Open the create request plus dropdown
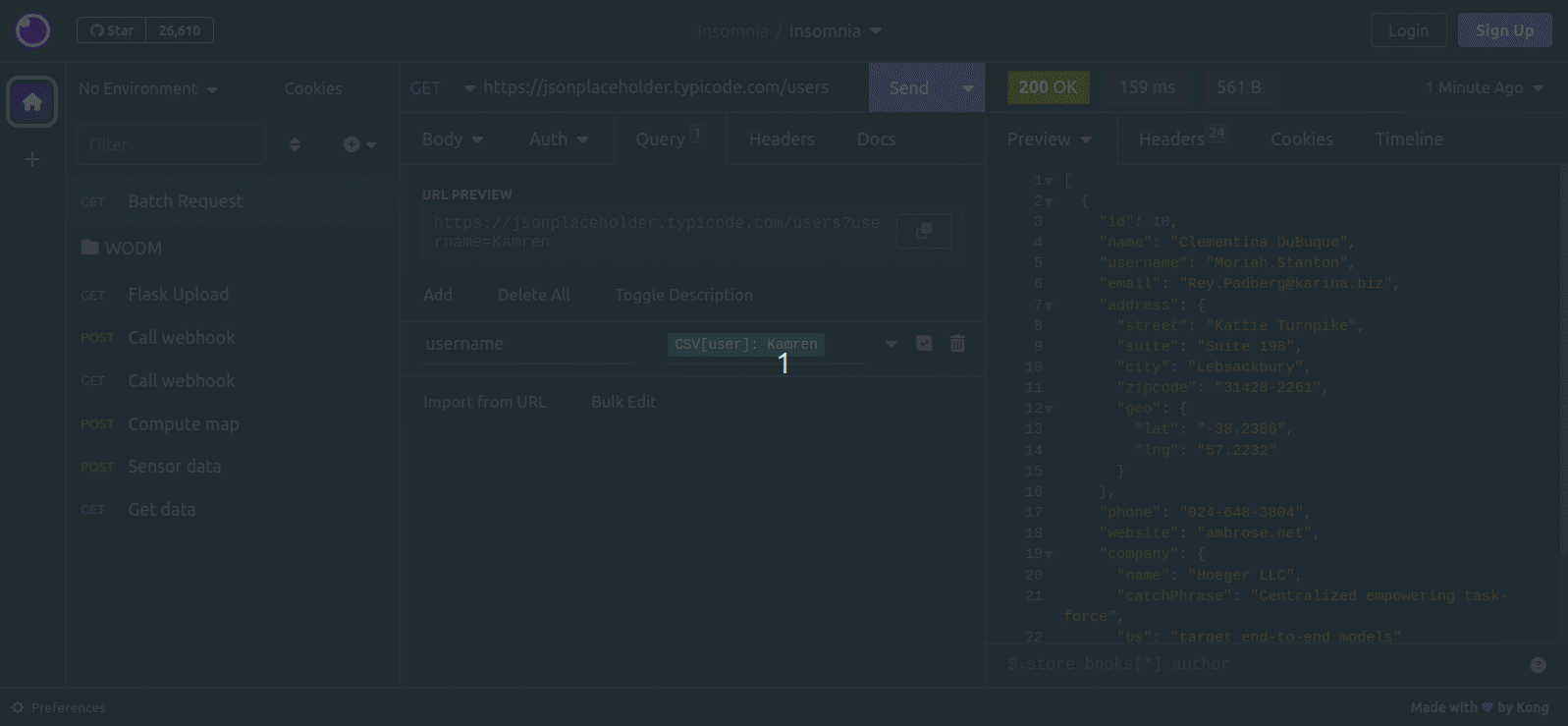 pyautogui.click(x=359, y=144)
